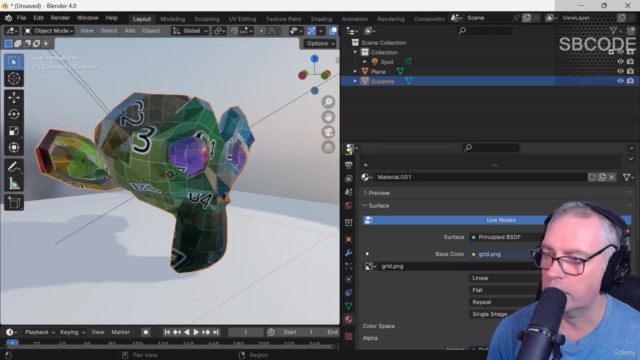Open the Render menu

60,18
